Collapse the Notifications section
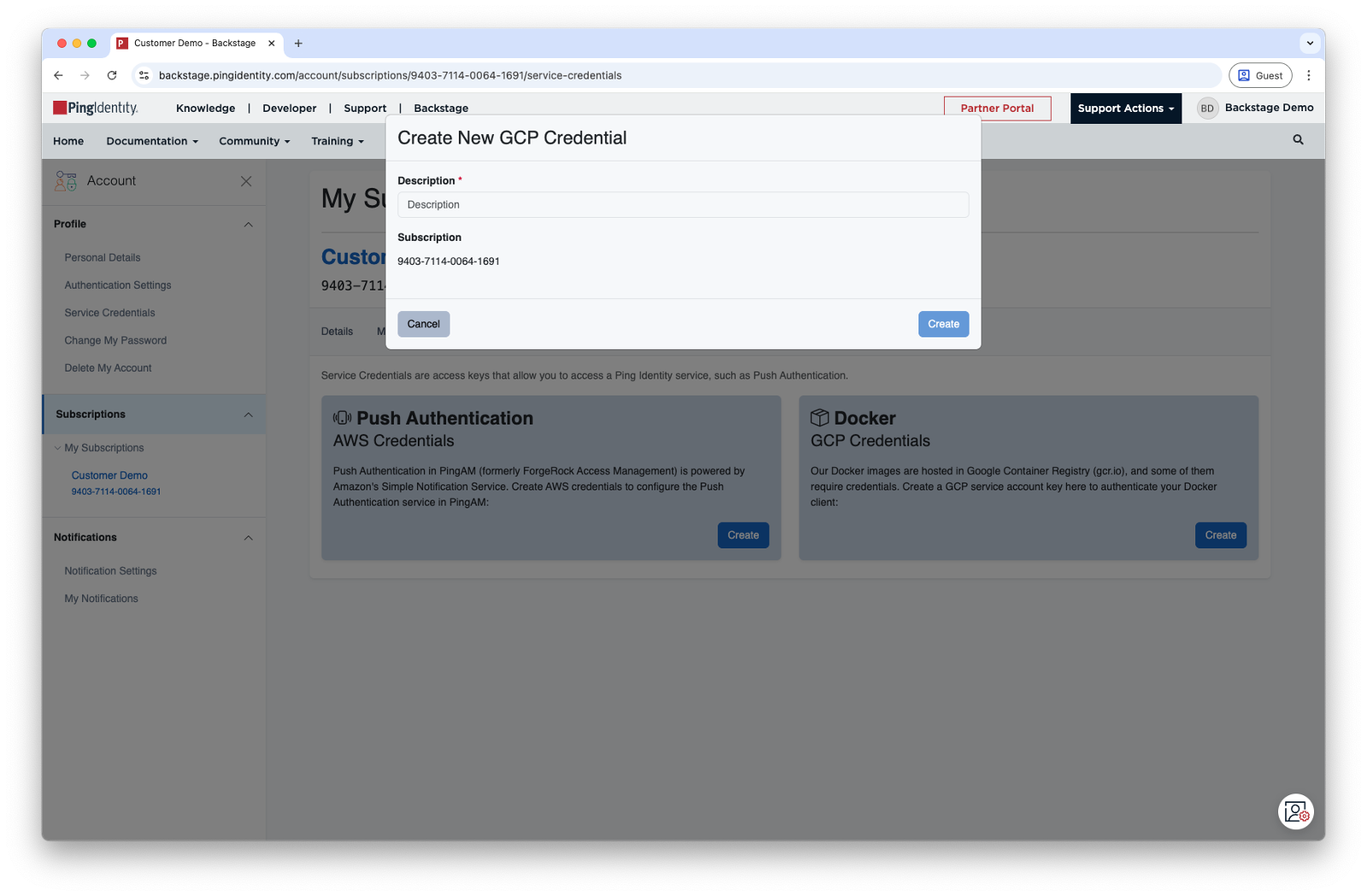Image resolution: width=1367 pixels, height=896 pixels. tap(248, 538)
